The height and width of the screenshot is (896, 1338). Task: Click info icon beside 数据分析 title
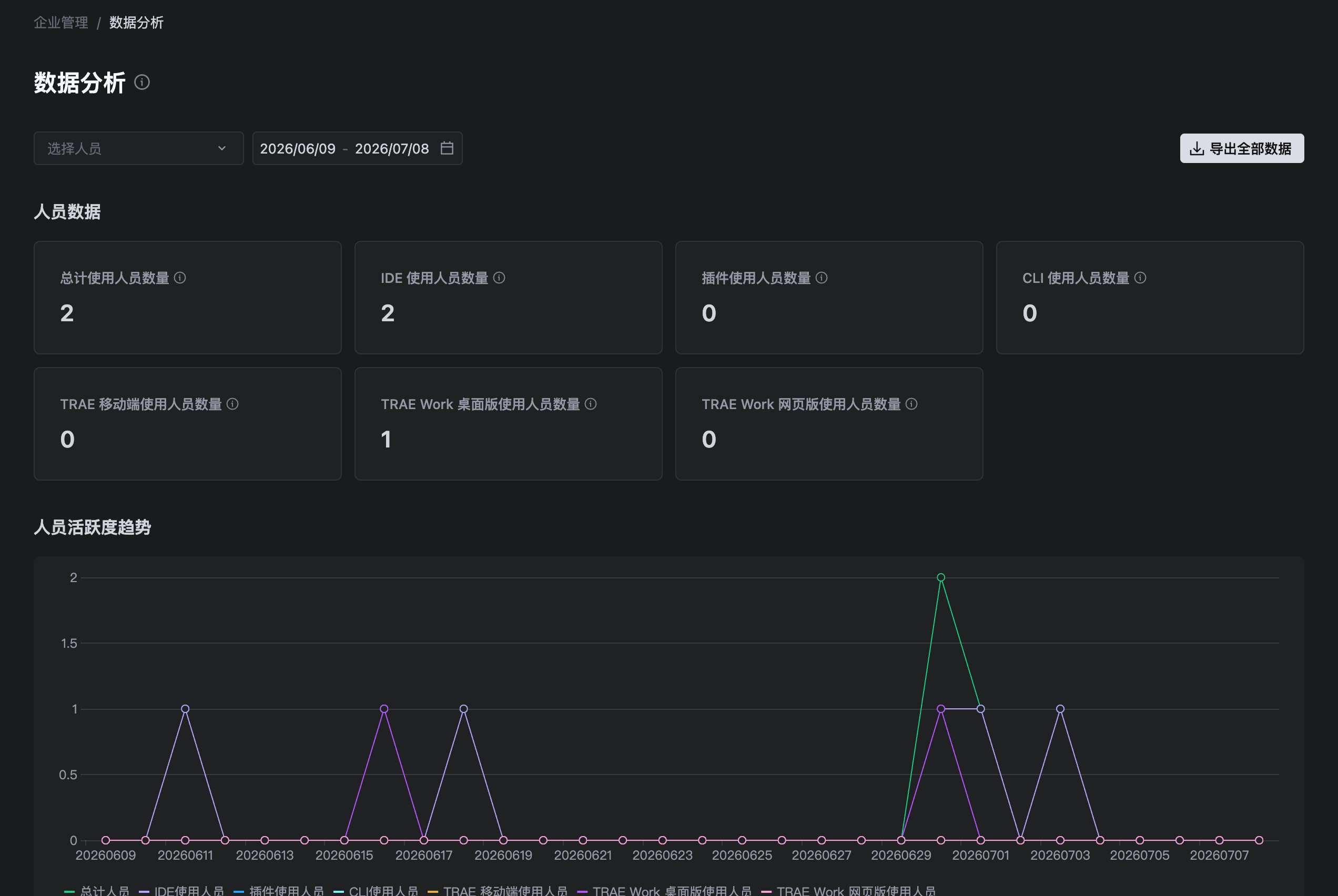142,82
